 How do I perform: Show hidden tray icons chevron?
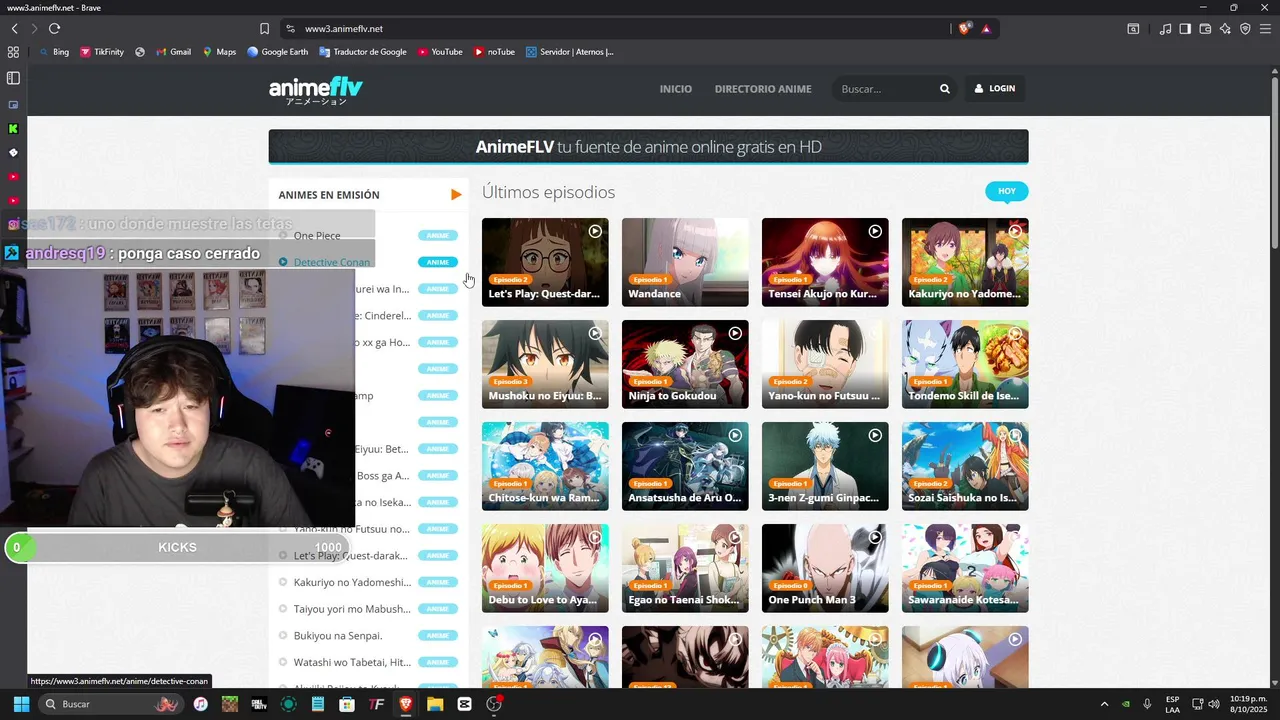pyautogui.click(x=1104, y=704)
